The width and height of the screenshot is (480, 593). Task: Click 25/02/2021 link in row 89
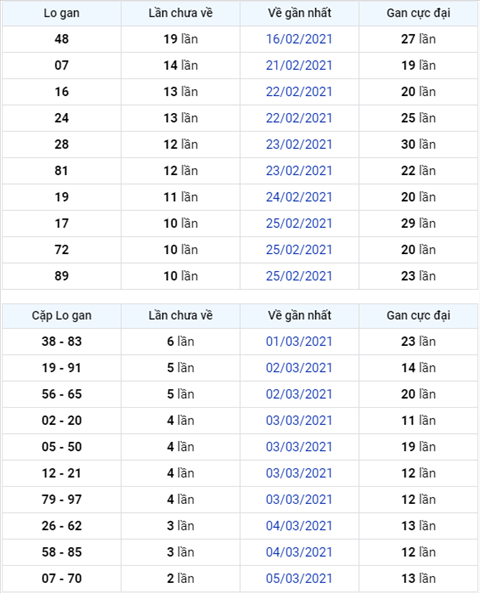[299, 276]
